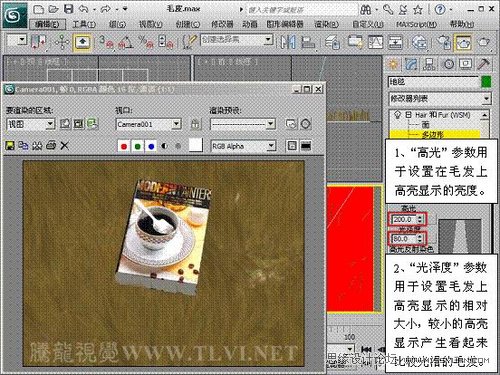
Task: Toggle the Percent Snap icon
Action: point(146,42)
